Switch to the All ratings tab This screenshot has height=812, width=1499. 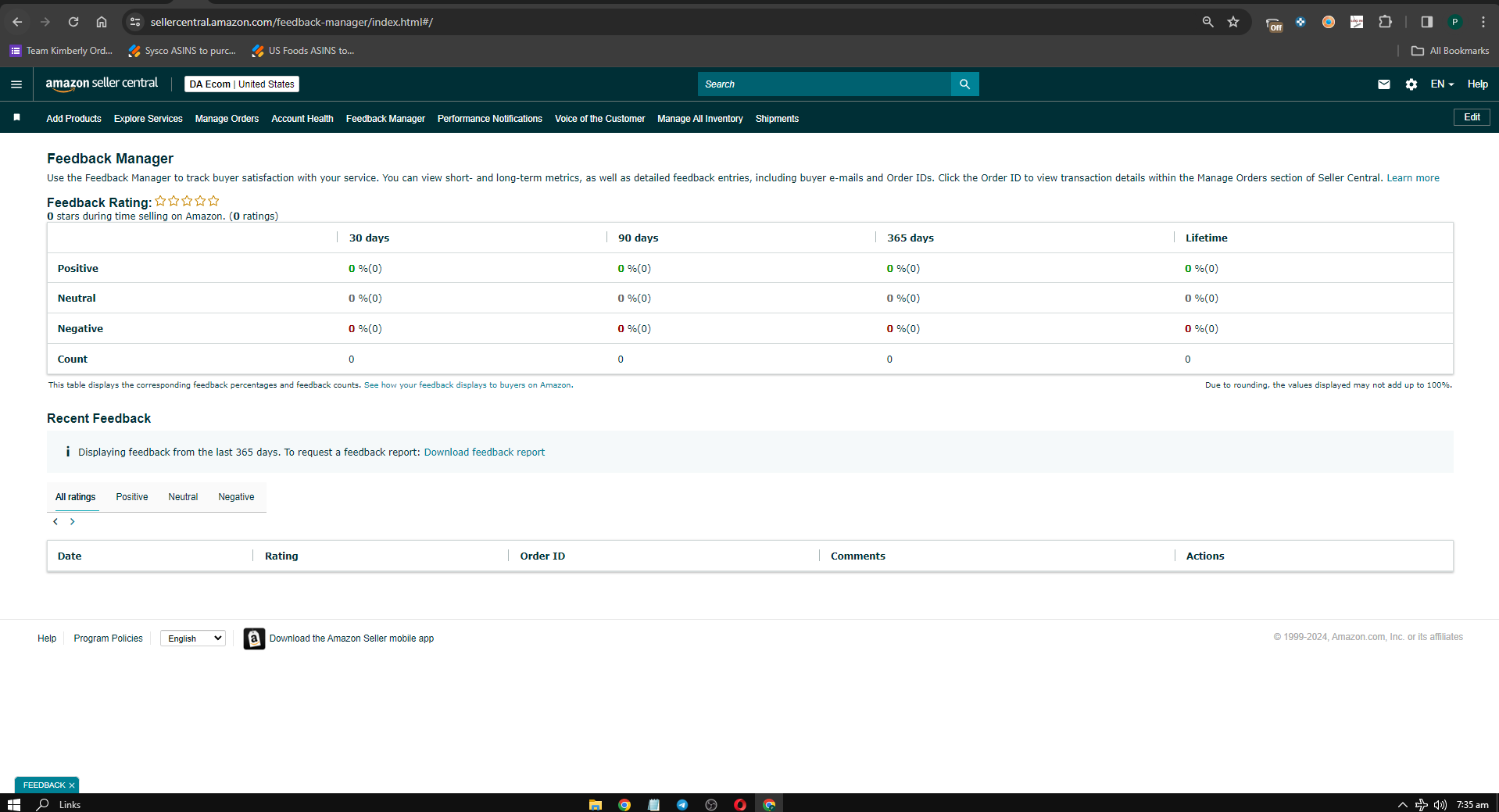point(75,497)
